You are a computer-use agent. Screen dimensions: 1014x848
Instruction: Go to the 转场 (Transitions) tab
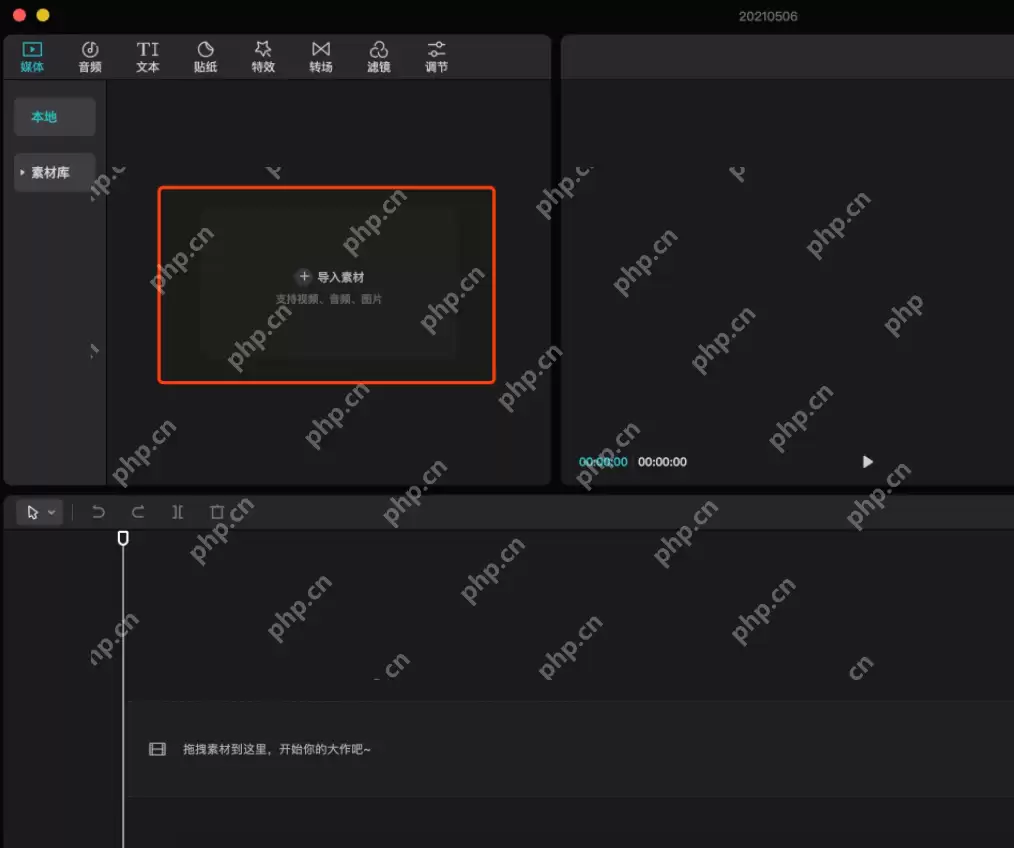pos(320,57)
